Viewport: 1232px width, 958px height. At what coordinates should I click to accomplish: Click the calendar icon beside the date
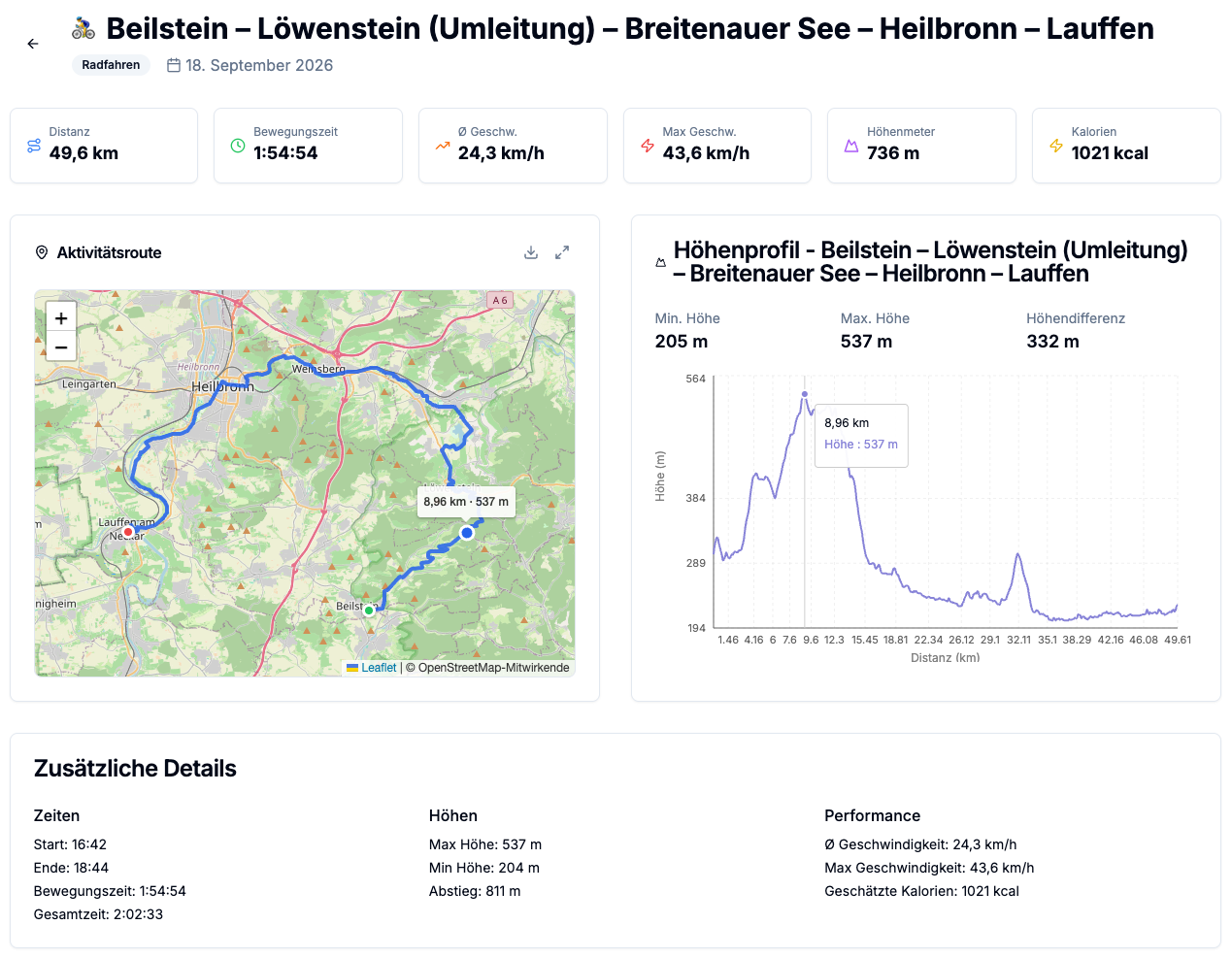pos(174,65)
